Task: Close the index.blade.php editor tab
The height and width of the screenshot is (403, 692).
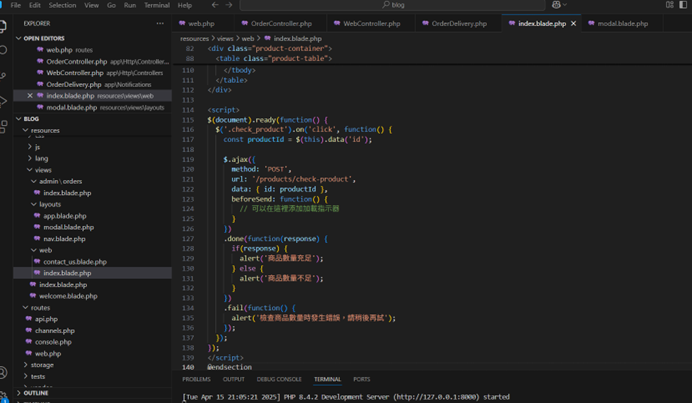Action: click(x=573, y=23)
